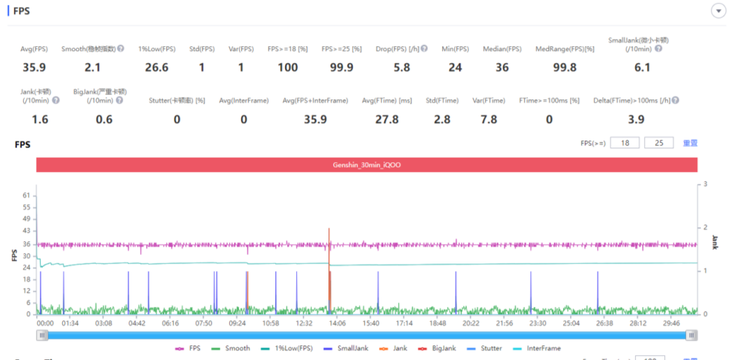Click the blue time range slider bar
This screenshot has height=360, width=730.
367,335
